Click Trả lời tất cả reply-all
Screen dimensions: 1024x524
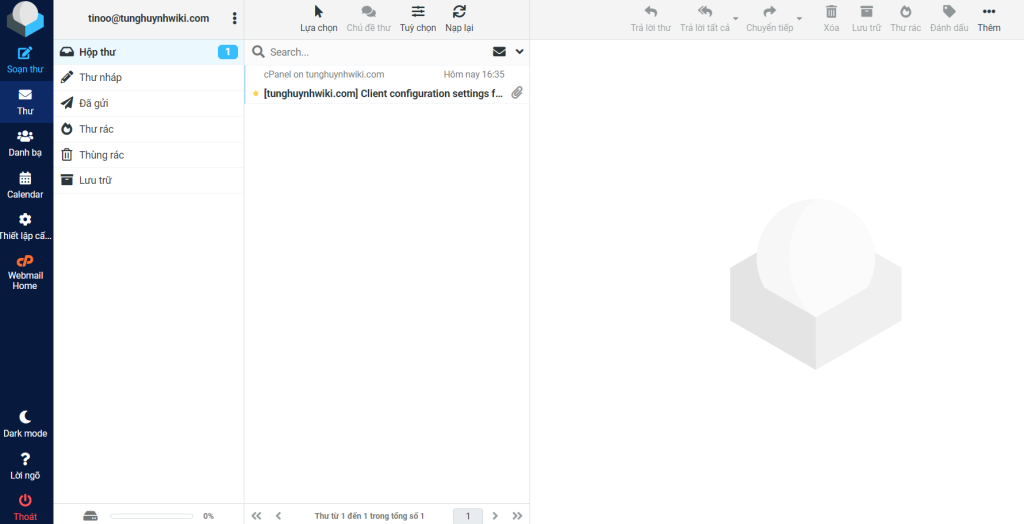pos(705,18)
